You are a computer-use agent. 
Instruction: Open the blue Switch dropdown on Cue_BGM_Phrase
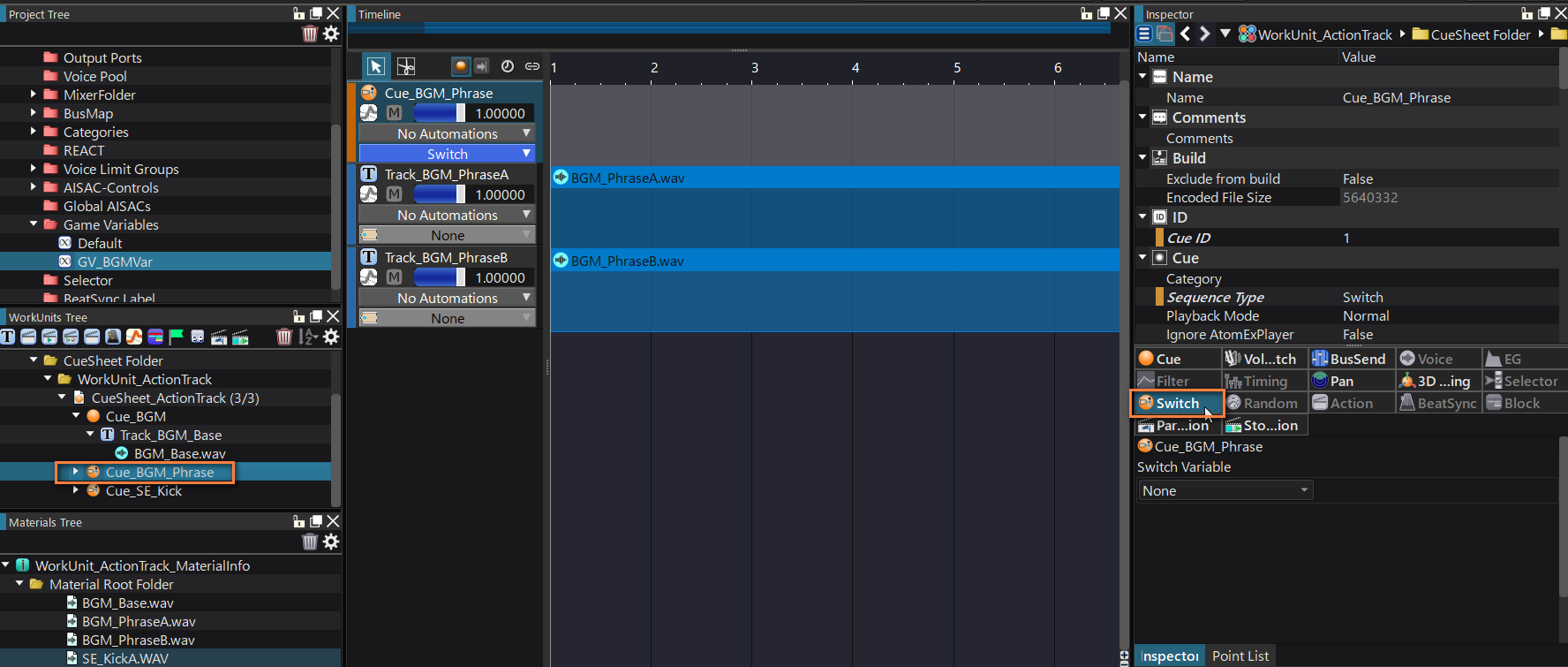pos(447,154)
